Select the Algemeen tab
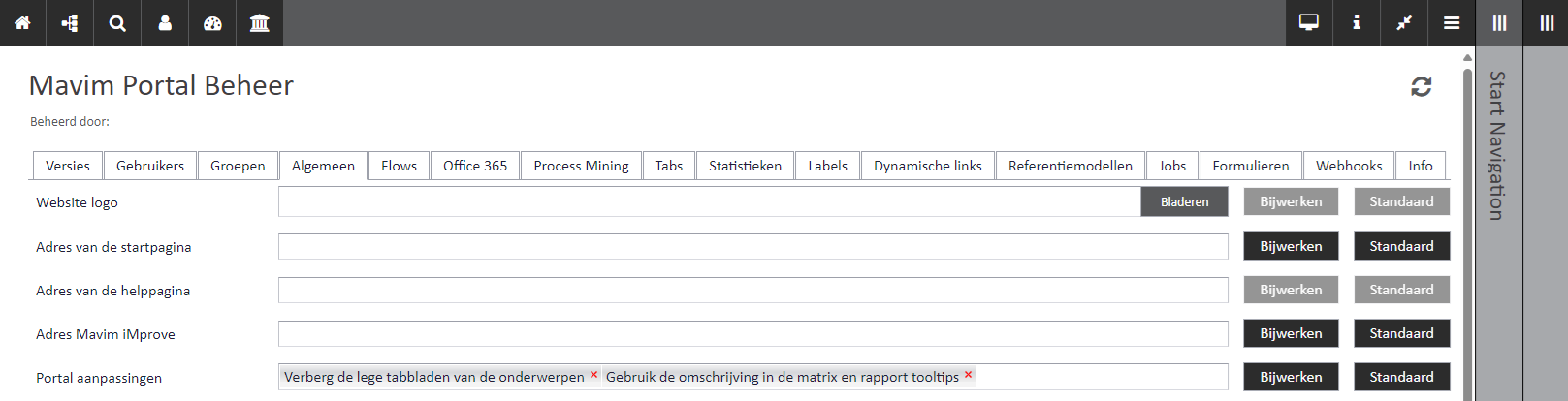The image size is (1568, 401). pos(323,166)
